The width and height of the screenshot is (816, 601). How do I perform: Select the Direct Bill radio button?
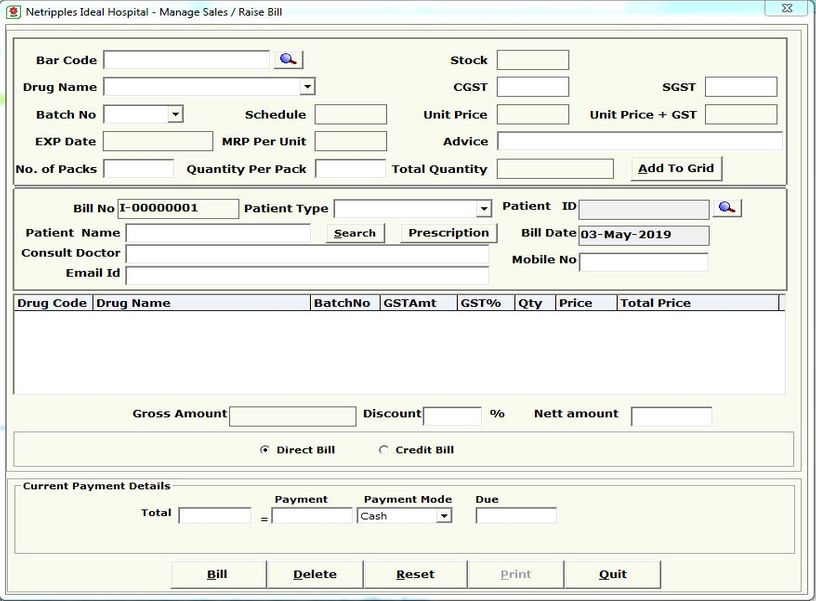click(265, 450)
